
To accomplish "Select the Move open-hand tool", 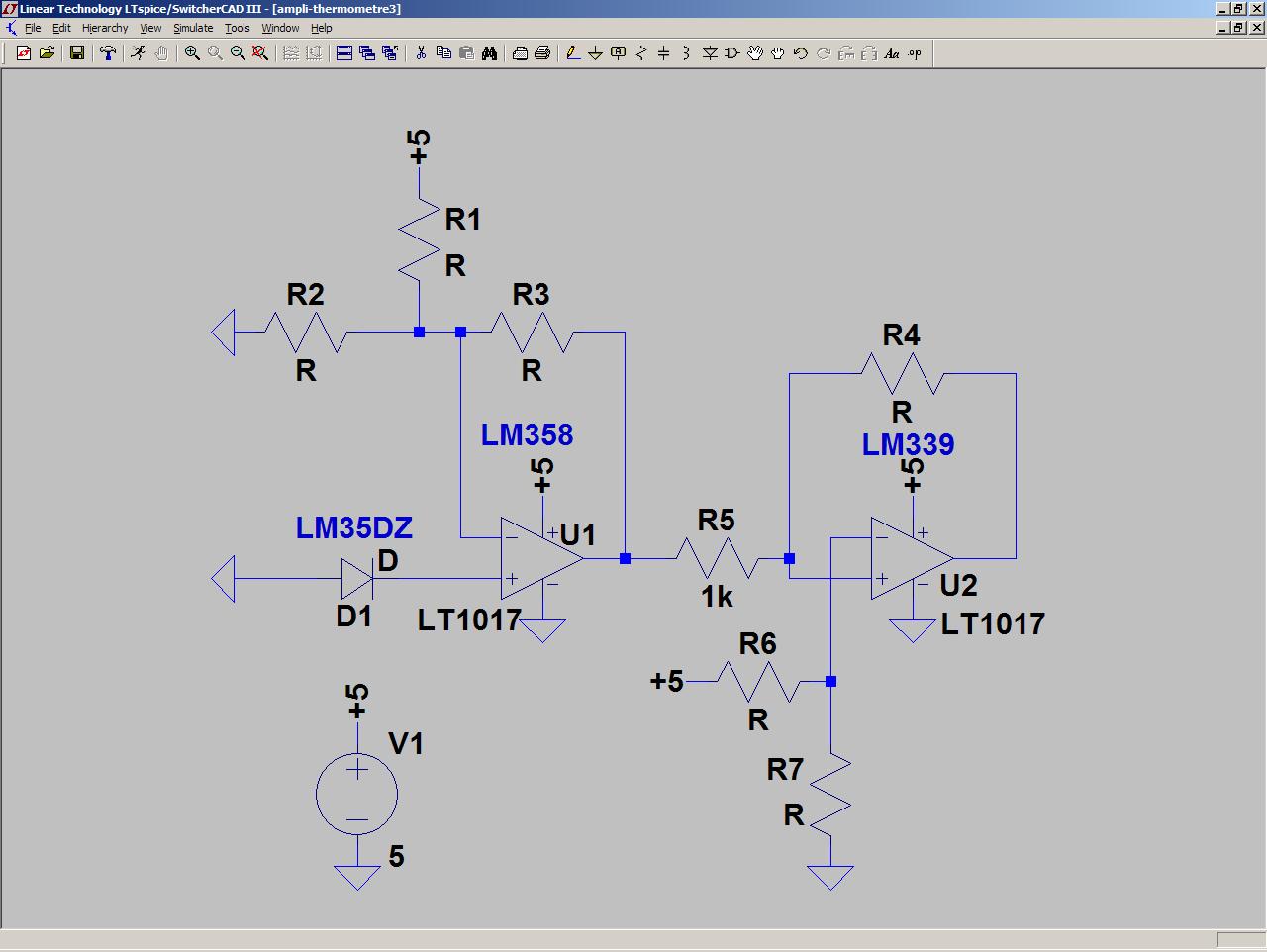I will pyautogui.click(x=755, y=53).
